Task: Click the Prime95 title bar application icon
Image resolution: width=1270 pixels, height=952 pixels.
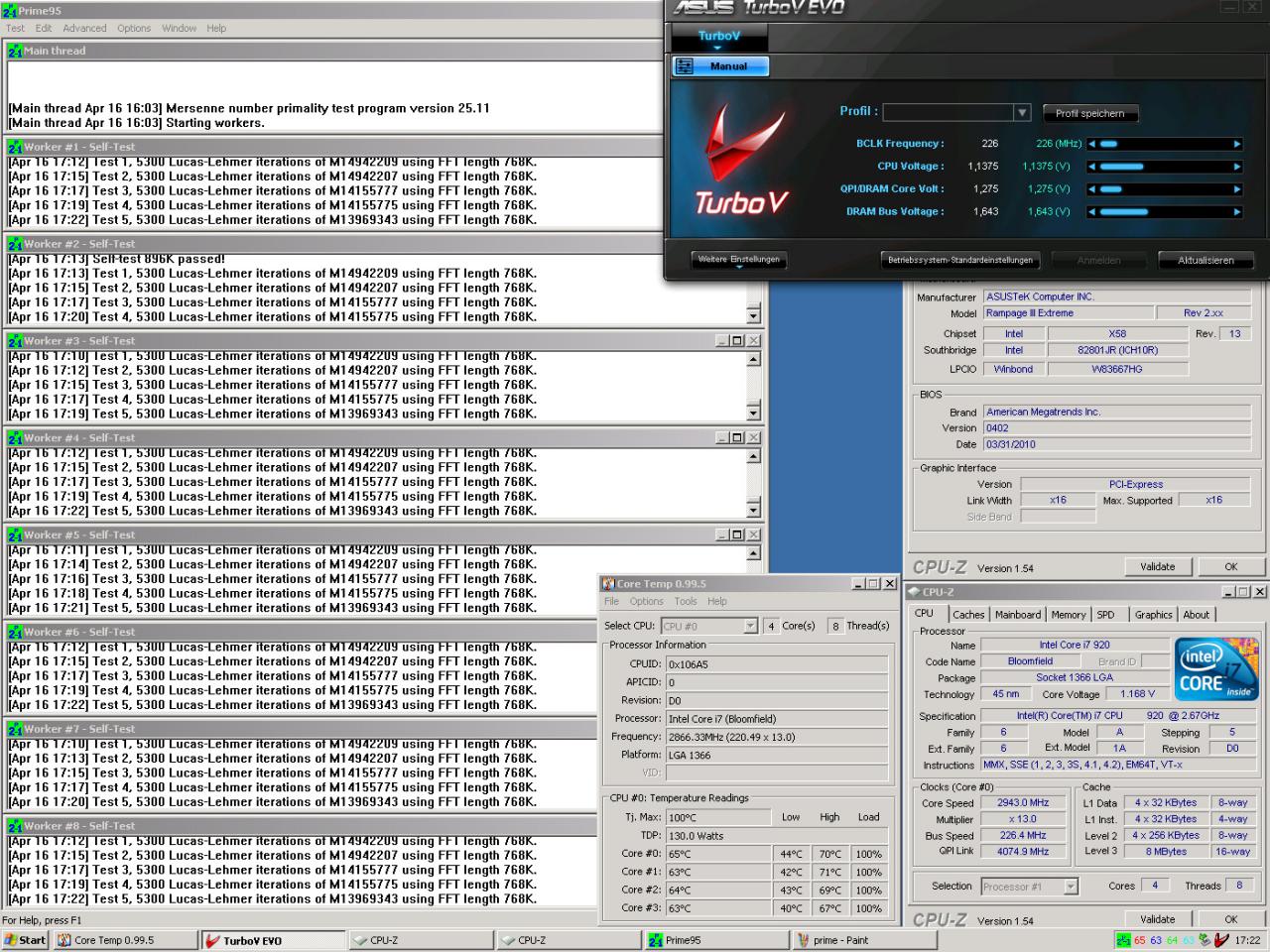Action: tap(10, 10)
